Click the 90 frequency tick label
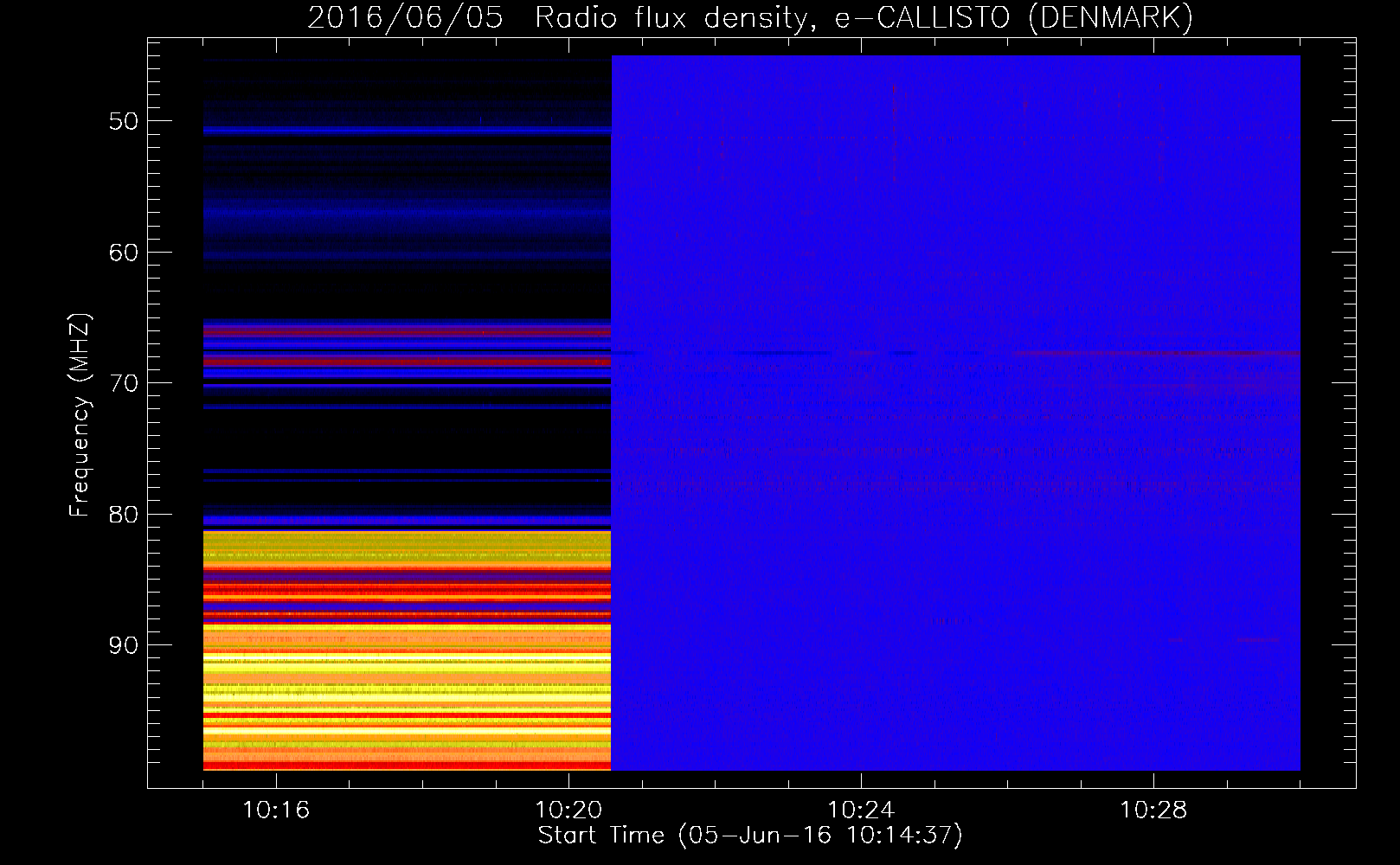The image size is (1400, 865). pyautogui.click(x=124, y=645)
